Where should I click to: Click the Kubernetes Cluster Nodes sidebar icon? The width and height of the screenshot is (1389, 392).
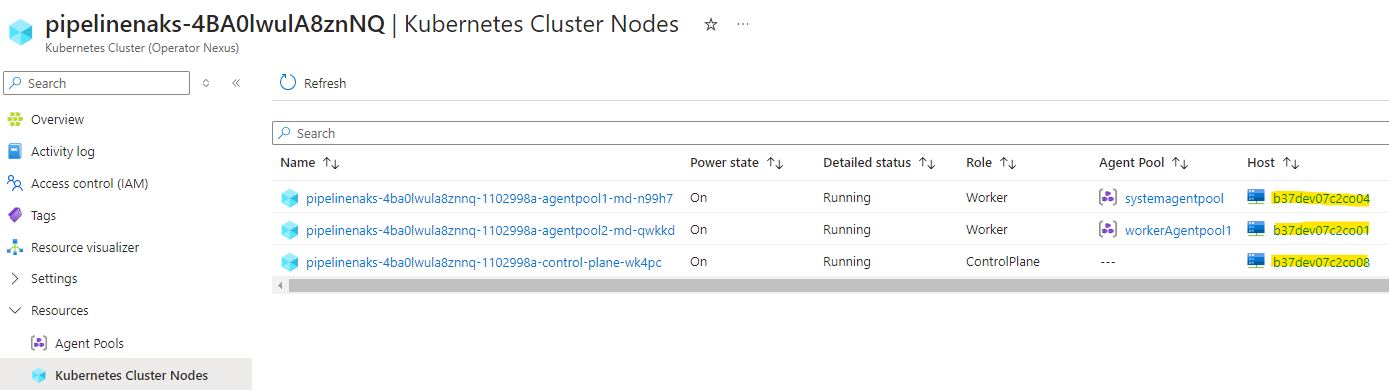click(x=39, y=375)
